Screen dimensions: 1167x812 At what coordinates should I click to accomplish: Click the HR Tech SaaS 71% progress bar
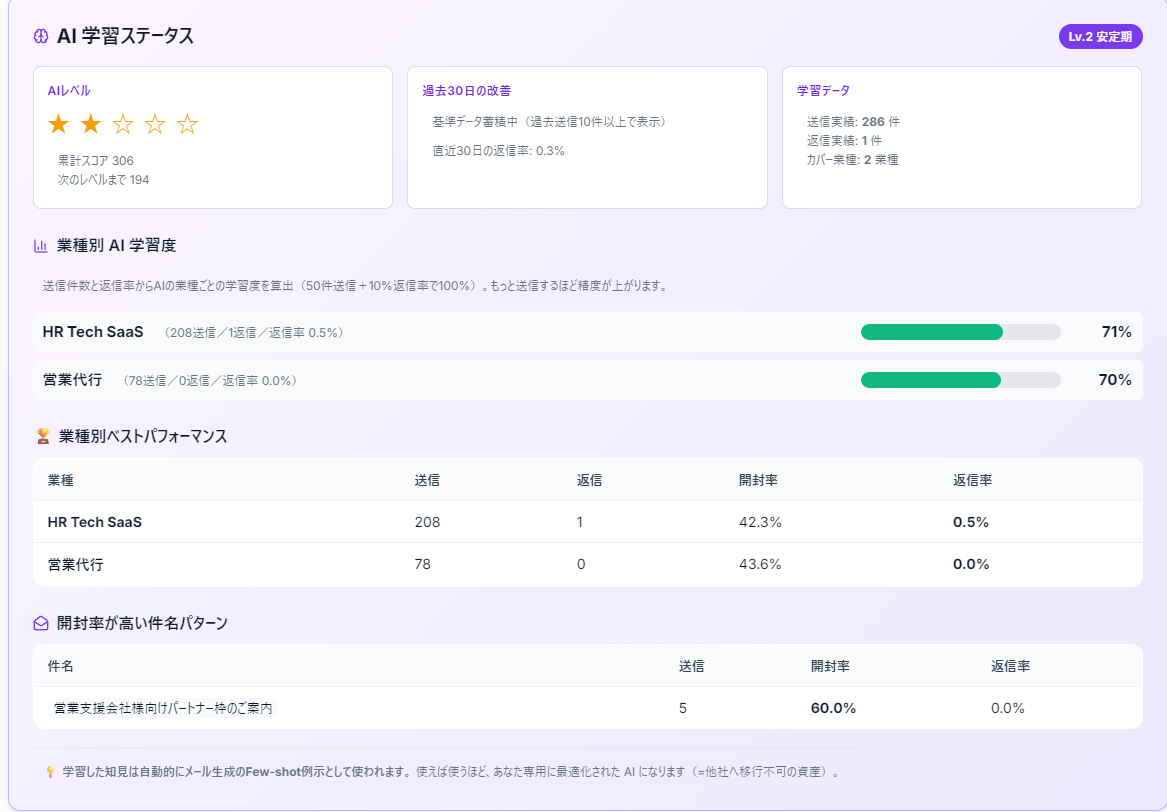pyautogui.click(x=960, y=332)
